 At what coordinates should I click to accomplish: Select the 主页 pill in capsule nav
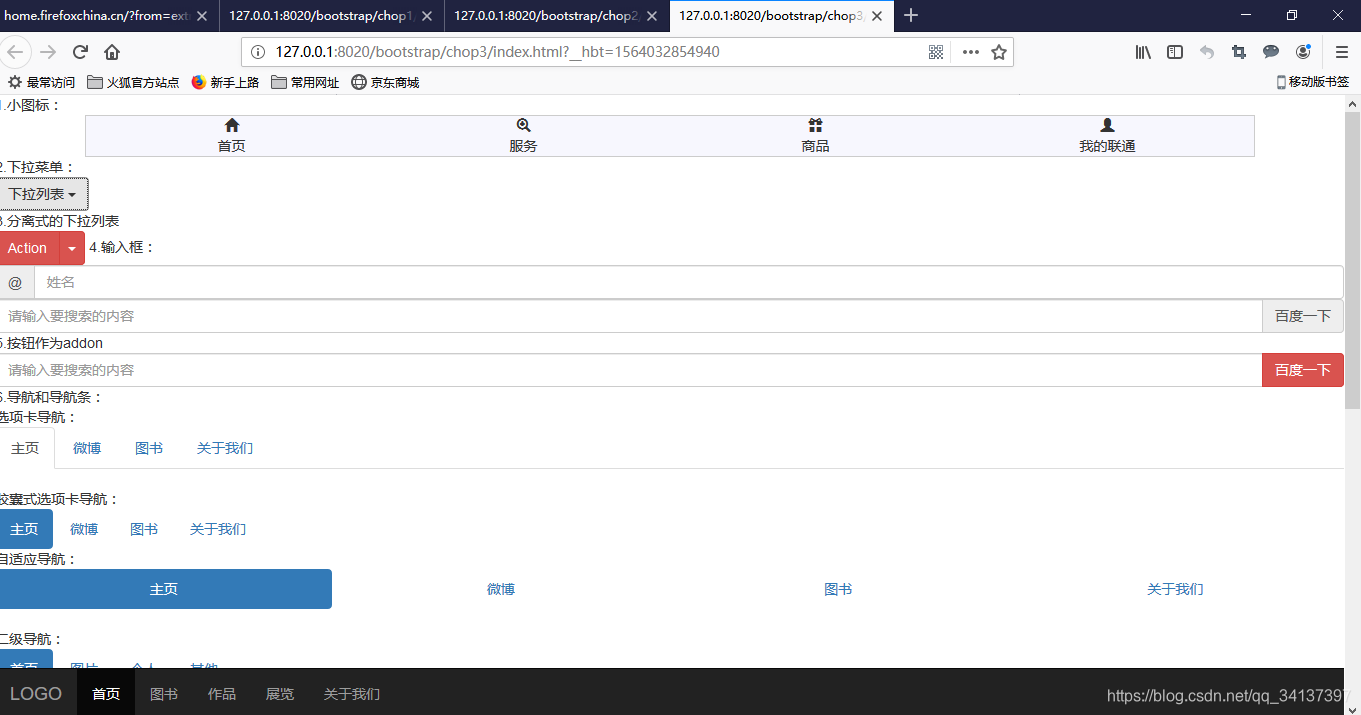25,529
